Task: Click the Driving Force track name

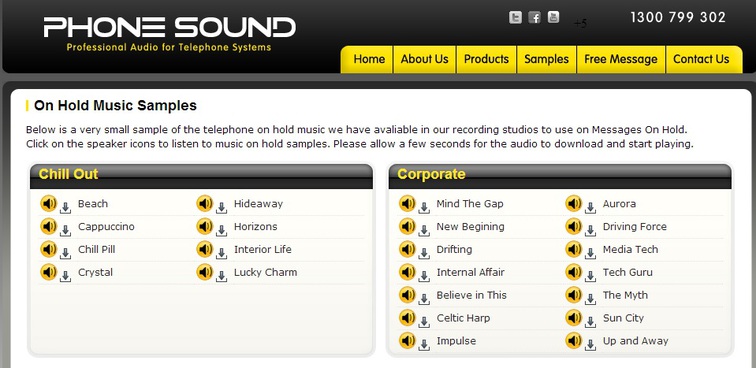Action: [634, 227]
